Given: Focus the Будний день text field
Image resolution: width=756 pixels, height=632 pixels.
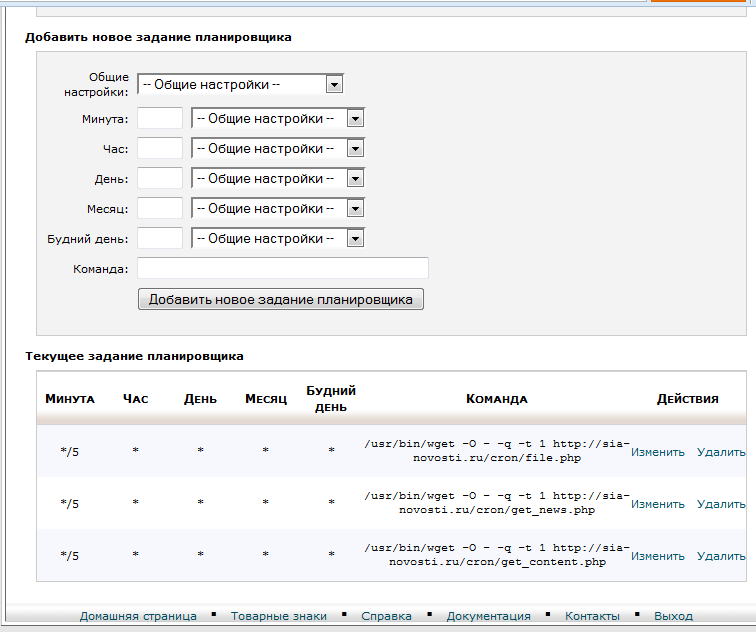Looking at the screenshot, I should (160, 238).
